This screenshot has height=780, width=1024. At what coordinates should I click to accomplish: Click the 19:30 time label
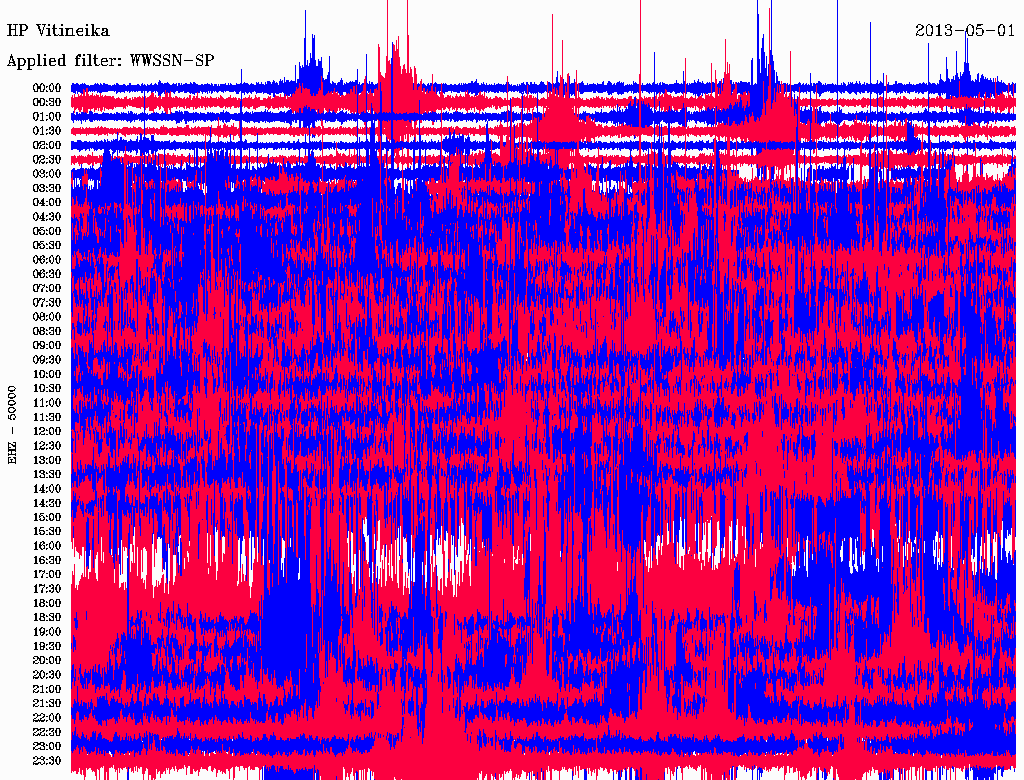(47, 646)
